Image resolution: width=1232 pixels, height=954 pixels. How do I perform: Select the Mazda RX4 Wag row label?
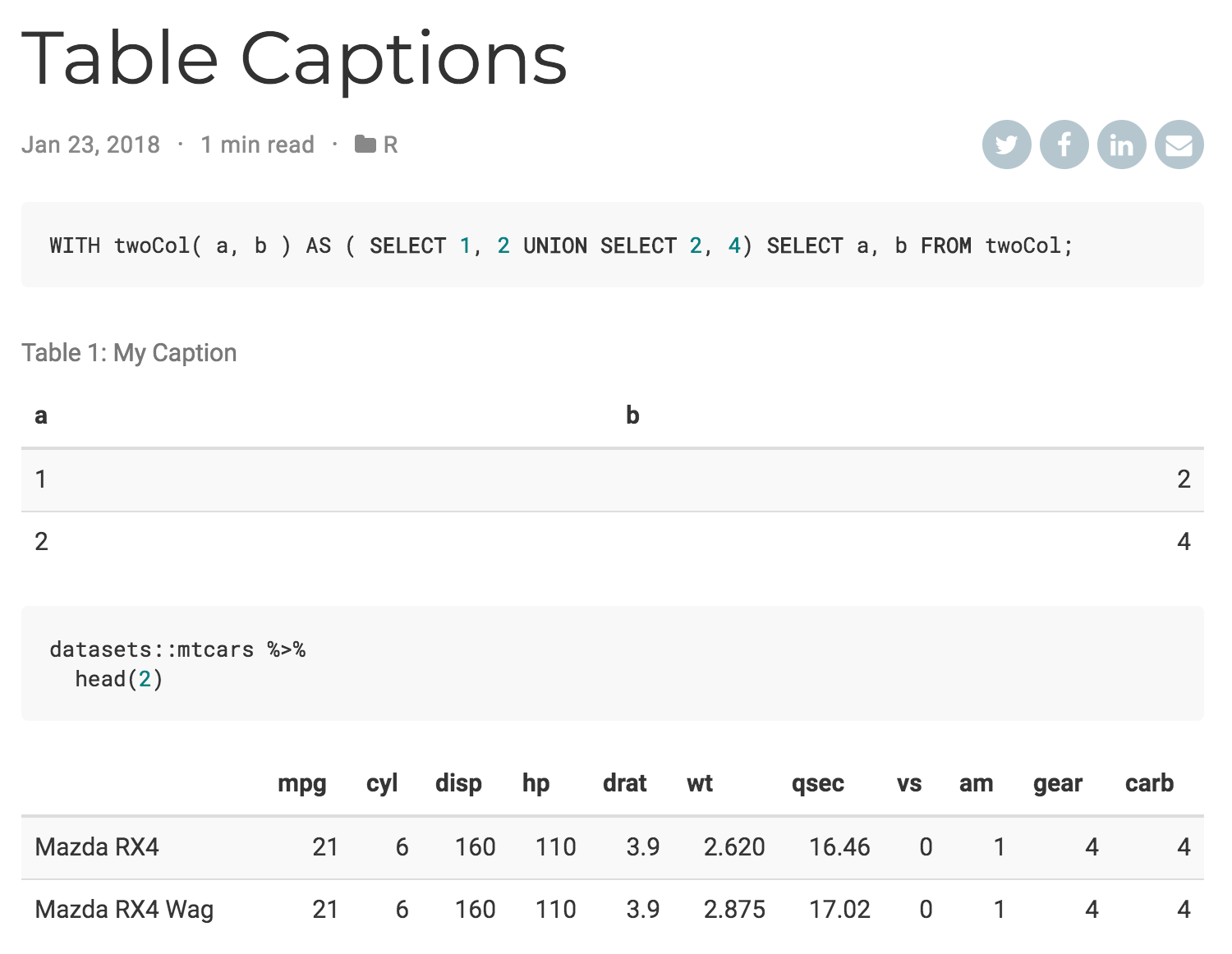(x=124, y=910)
